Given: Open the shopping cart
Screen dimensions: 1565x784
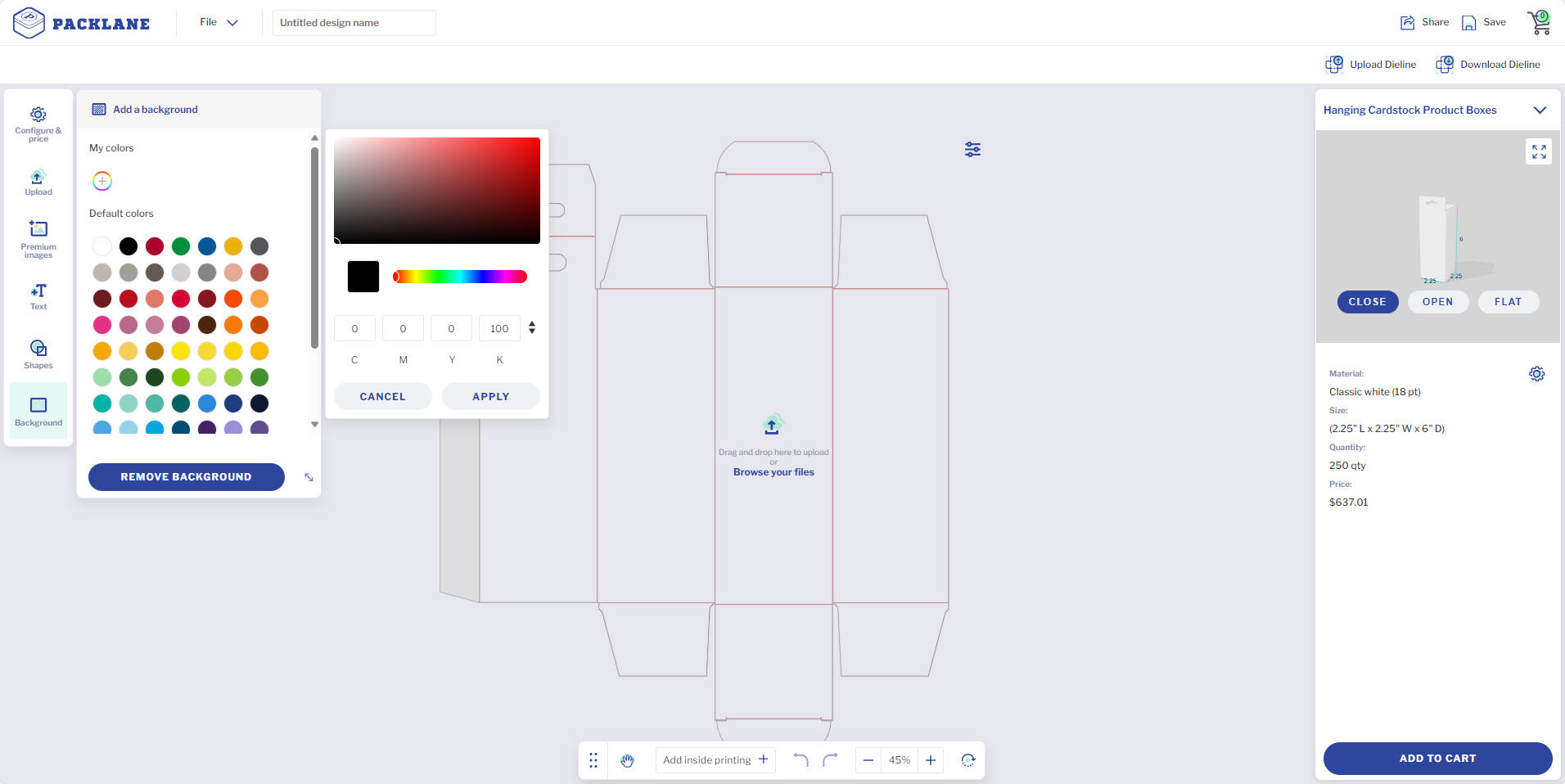Looking at the screenshot, I should coord(1539,23).
